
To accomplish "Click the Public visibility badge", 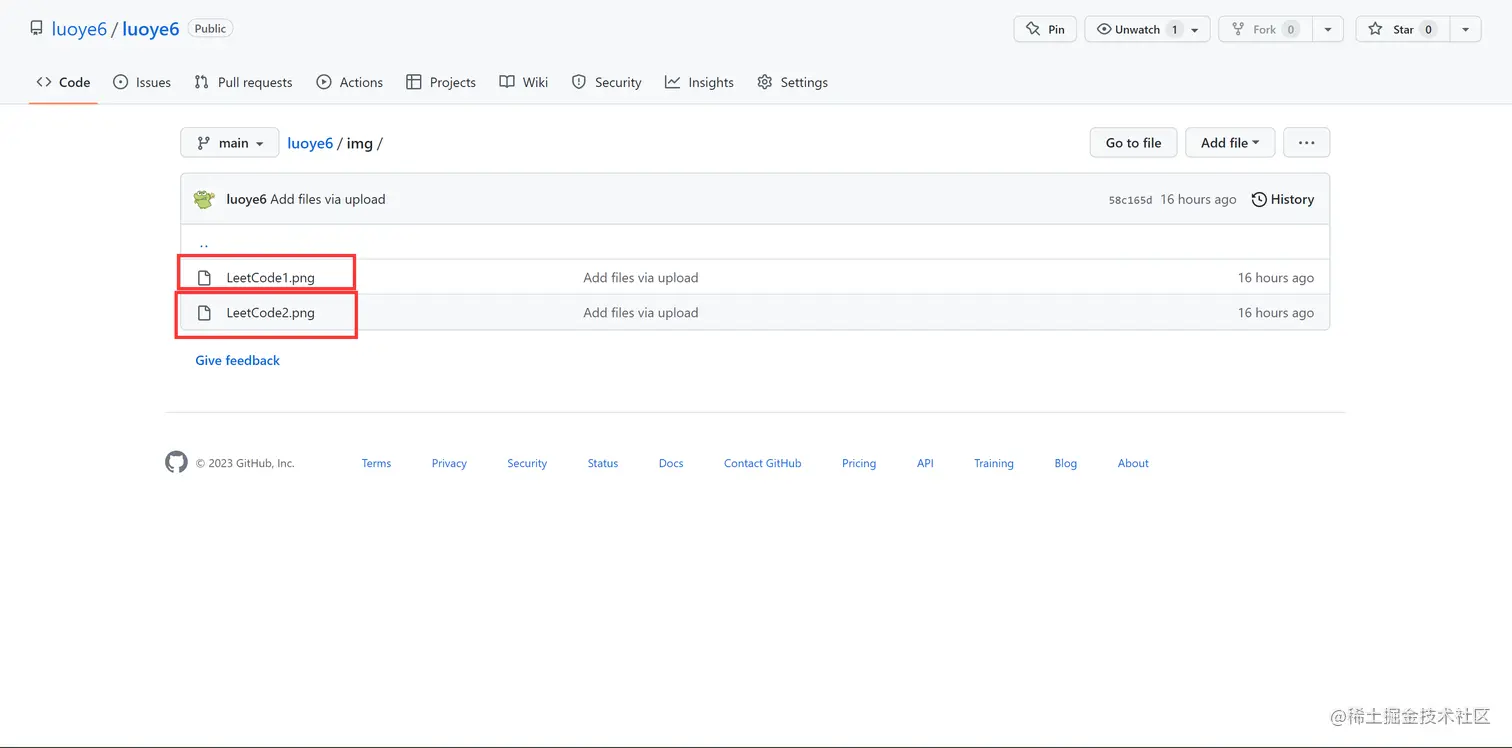I will [x=210, y=29].
